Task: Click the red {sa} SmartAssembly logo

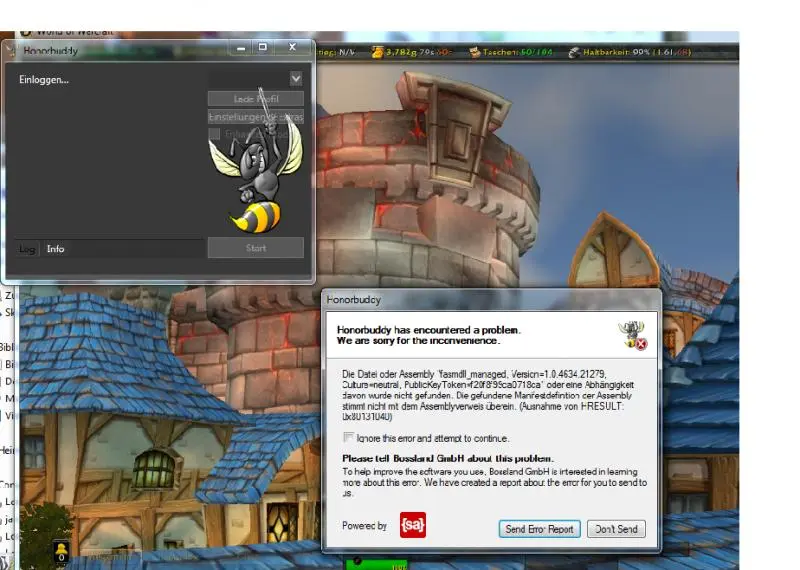Action: [413, 525]
